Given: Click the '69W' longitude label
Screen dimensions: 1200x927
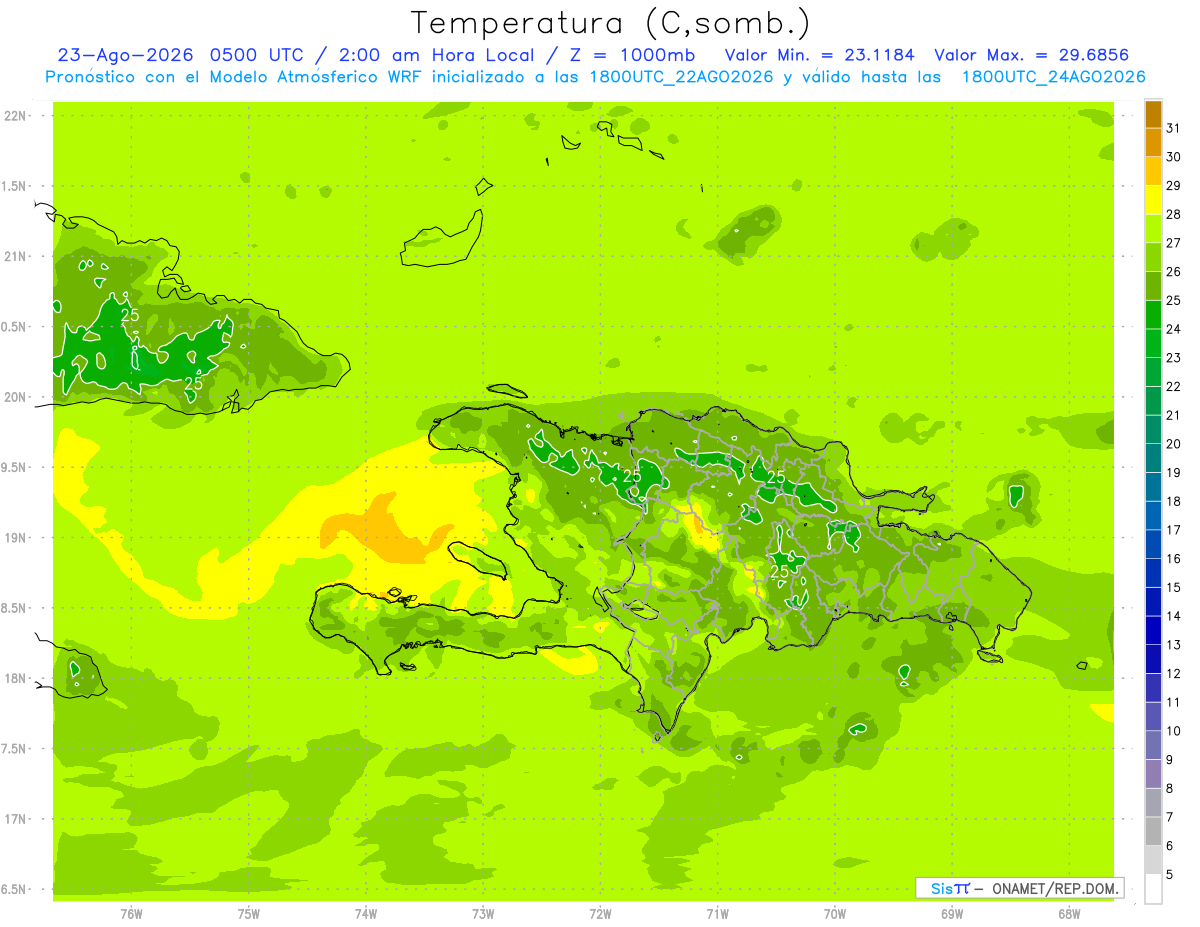Looking at the screenshot, I should coord(952,914).
